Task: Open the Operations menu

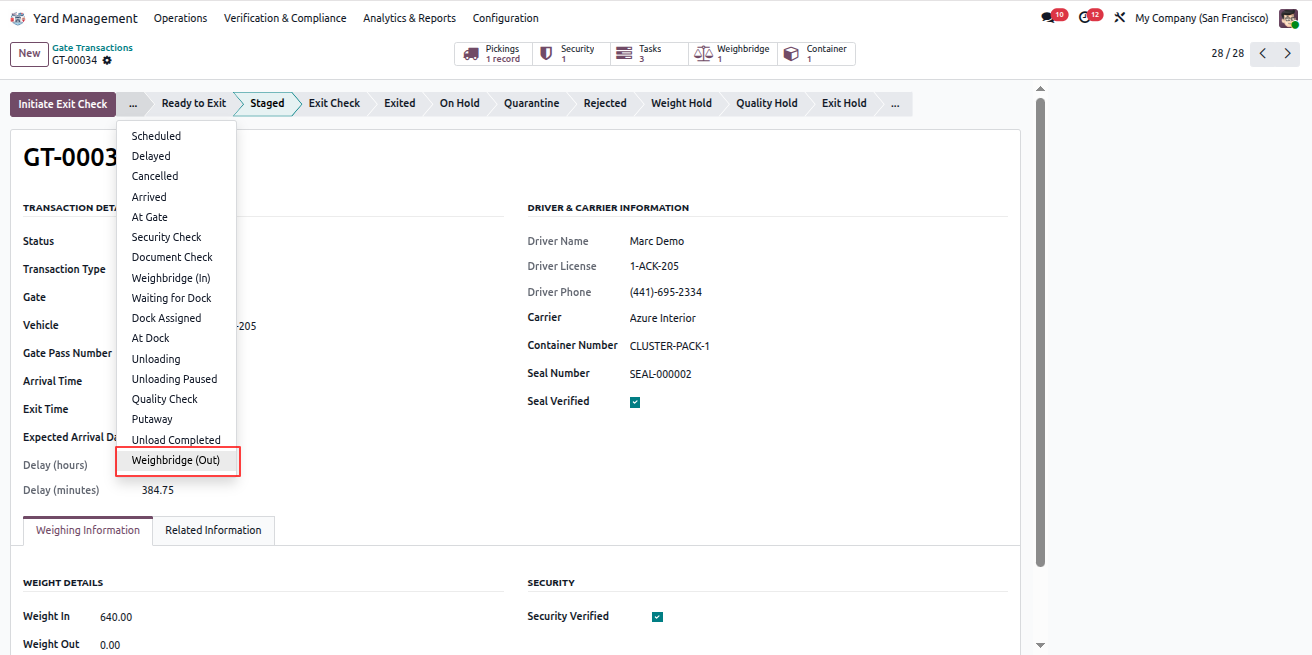Action: [x=180, y=18]
